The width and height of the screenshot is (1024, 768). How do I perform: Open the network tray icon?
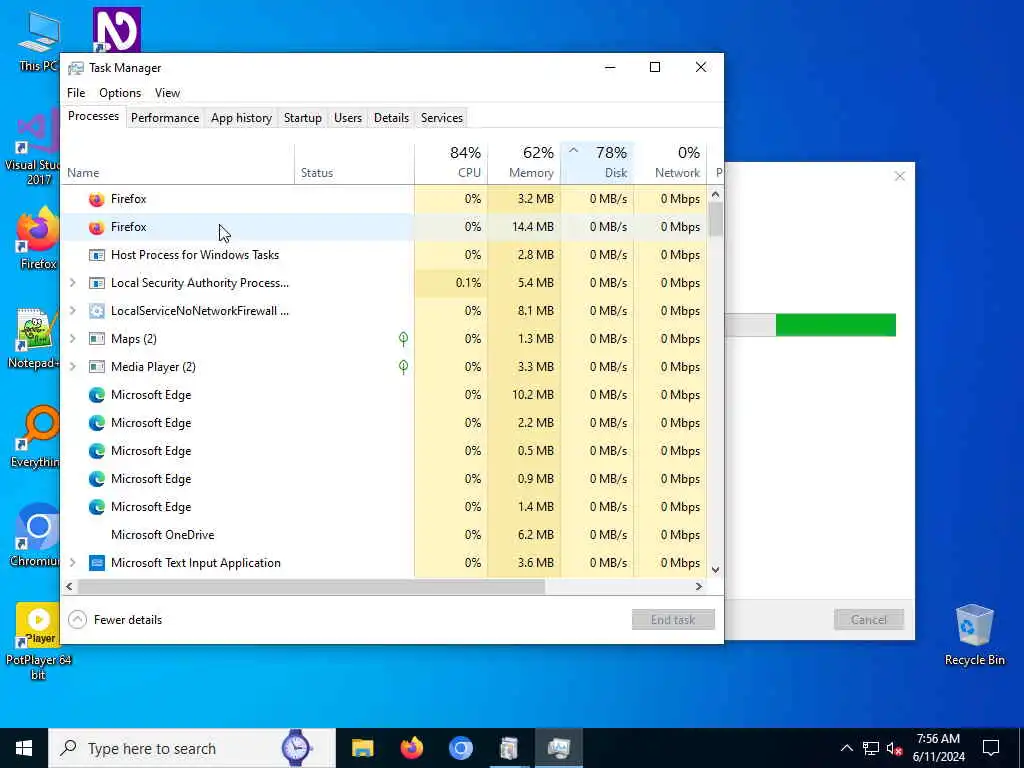[x=871, y=748]
